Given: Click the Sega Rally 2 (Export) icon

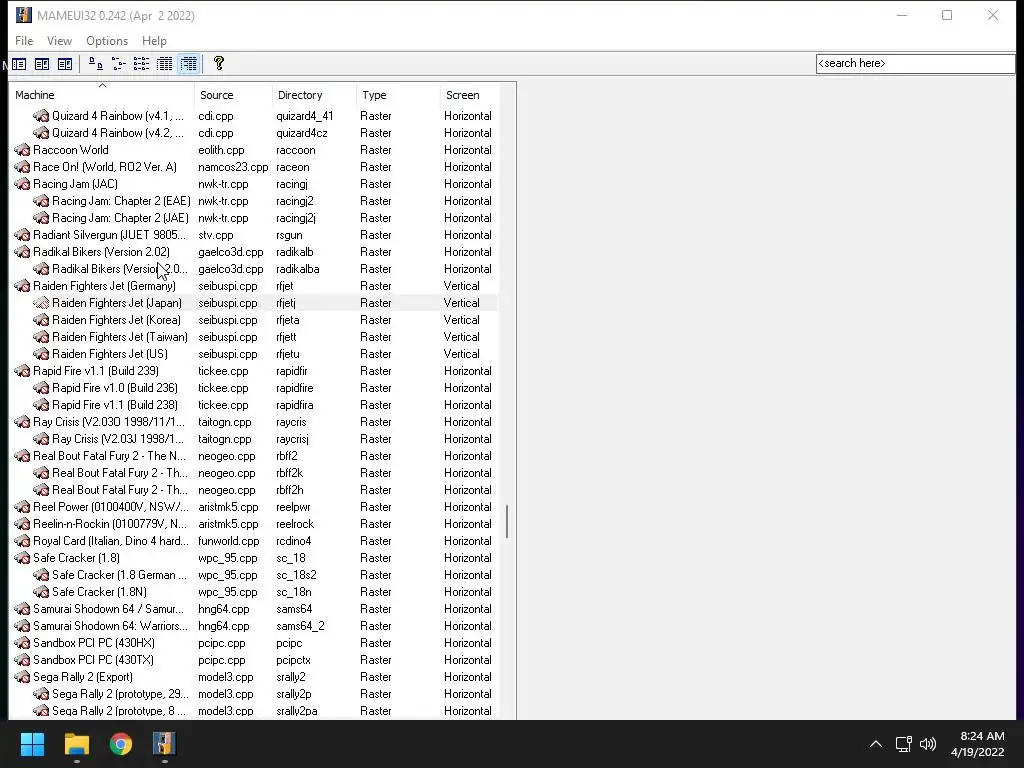Looking at the screenshot, I should point(22,677).
